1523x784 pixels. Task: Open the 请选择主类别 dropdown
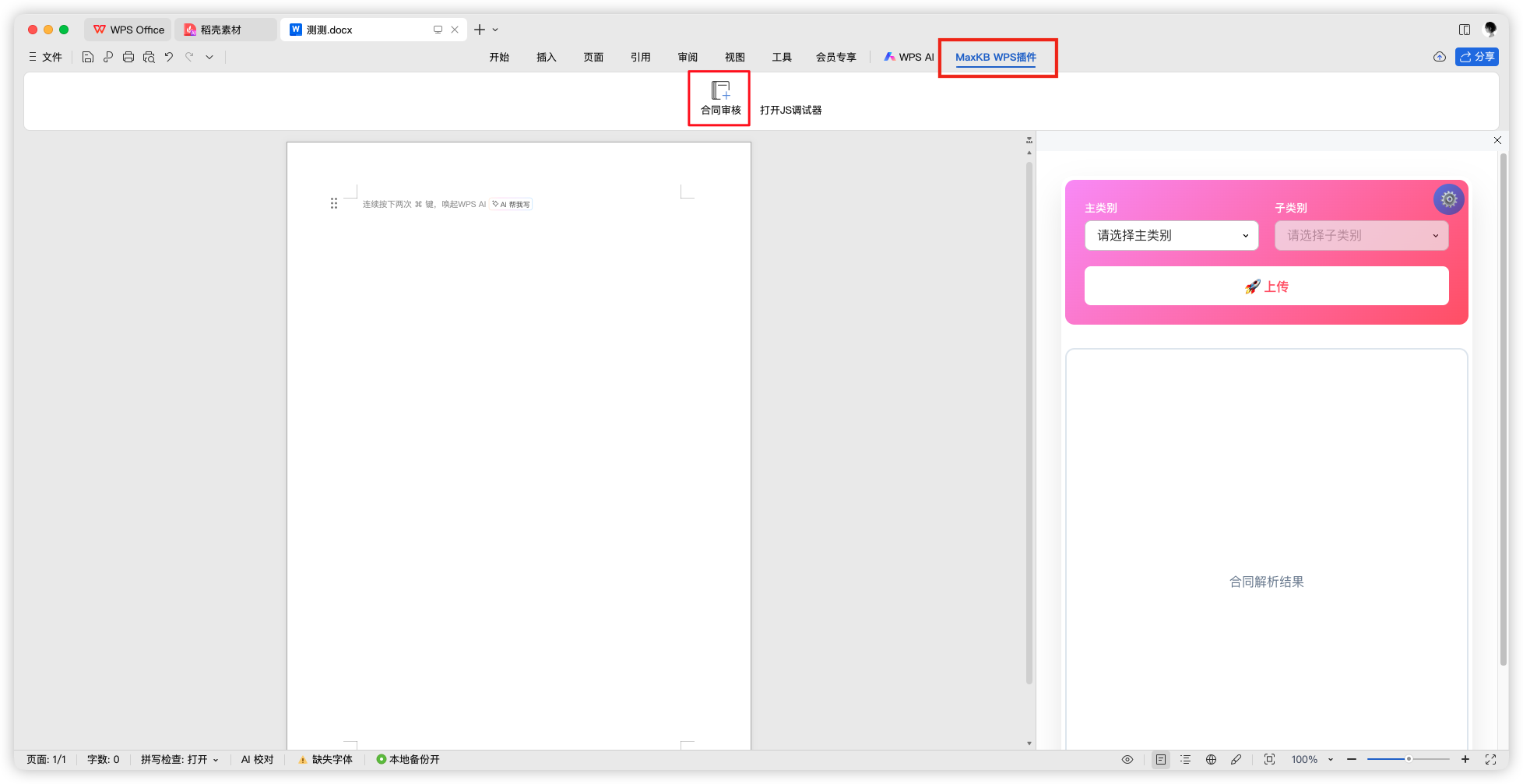click(1171, 235)
